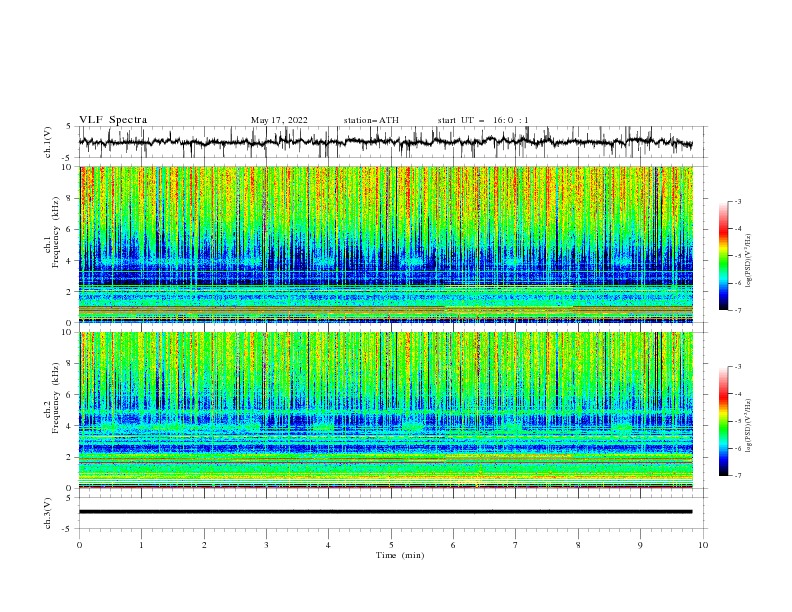Click the "VLF Spectra" title text
The height and width of the screenshot is (612, 792).
click(113, 120)
